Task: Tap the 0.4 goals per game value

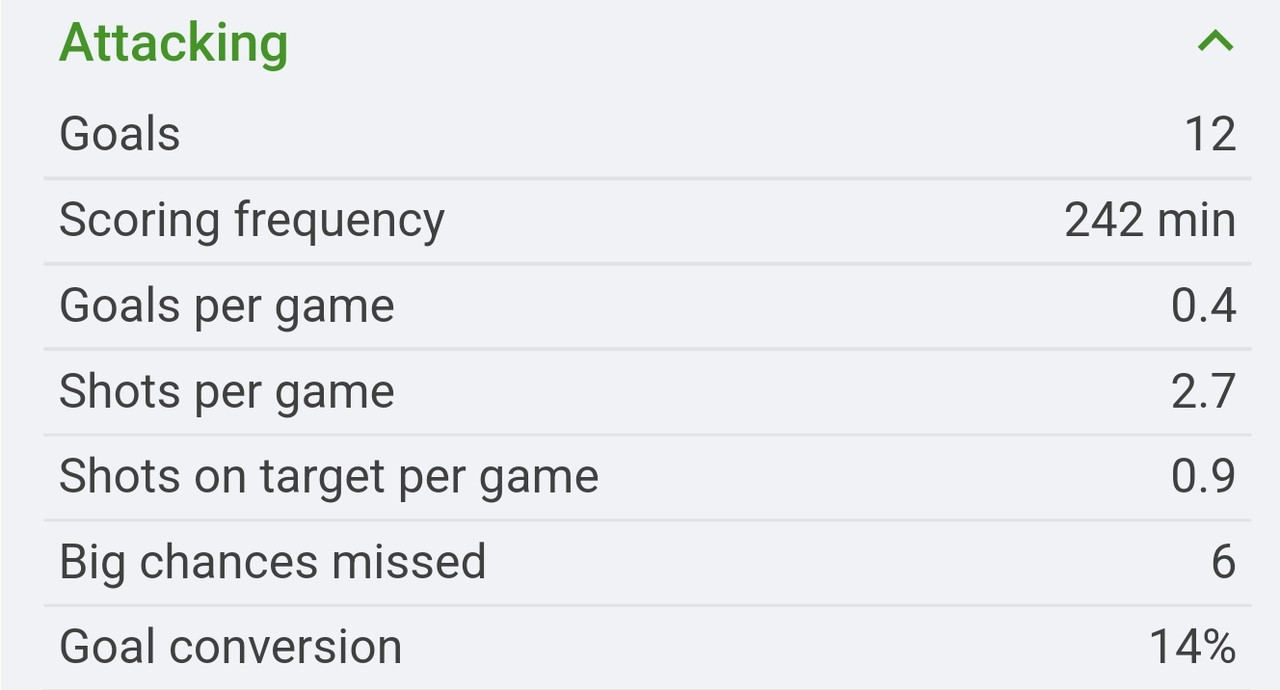Action: pyautogui.click(x=1204, y=306)
